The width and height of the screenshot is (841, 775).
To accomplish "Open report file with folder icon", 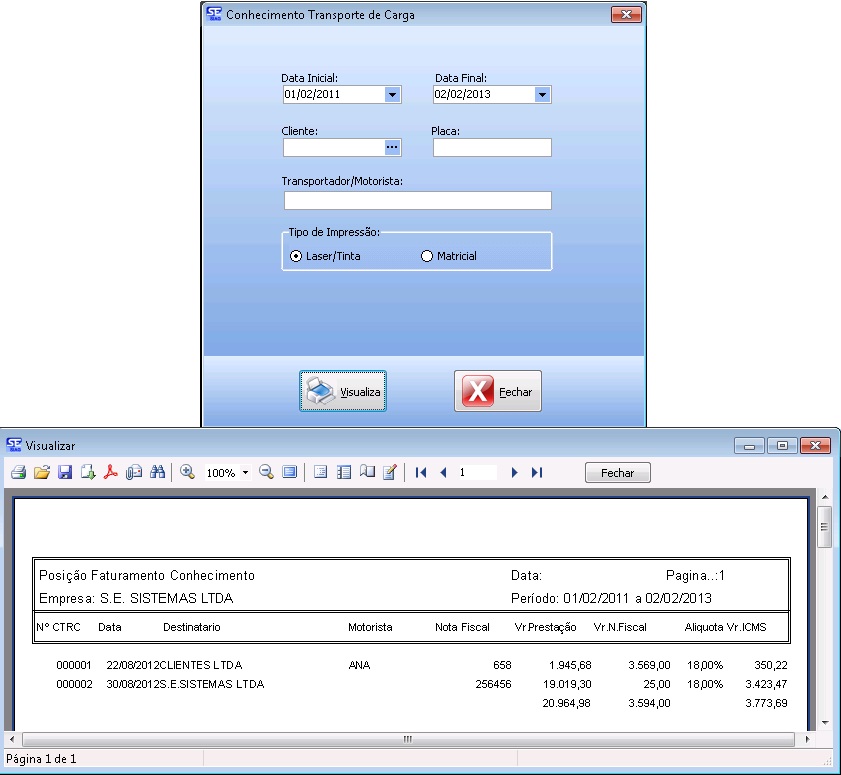I will [x=41, y=472].
